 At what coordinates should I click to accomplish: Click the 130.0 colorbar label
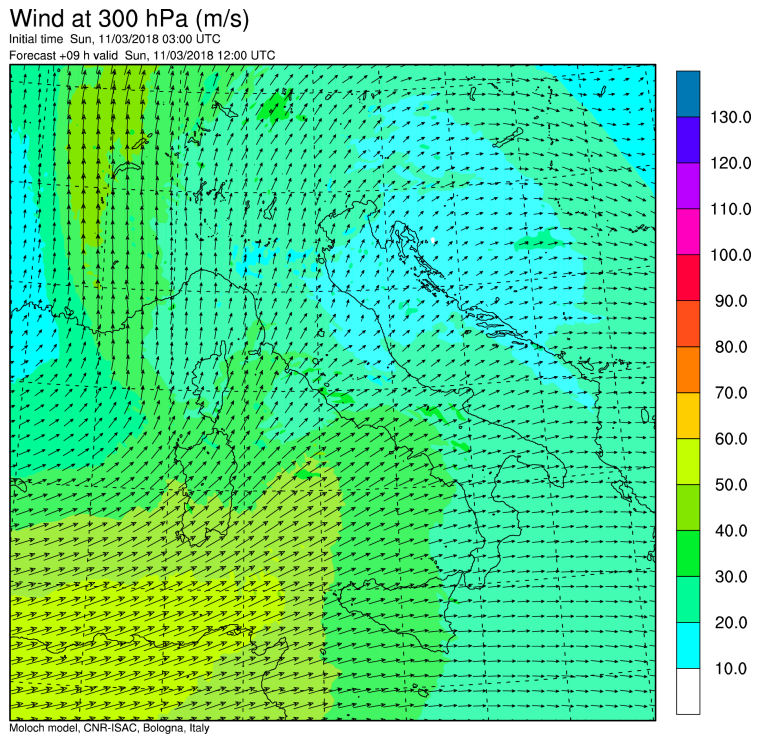(730, 117)
